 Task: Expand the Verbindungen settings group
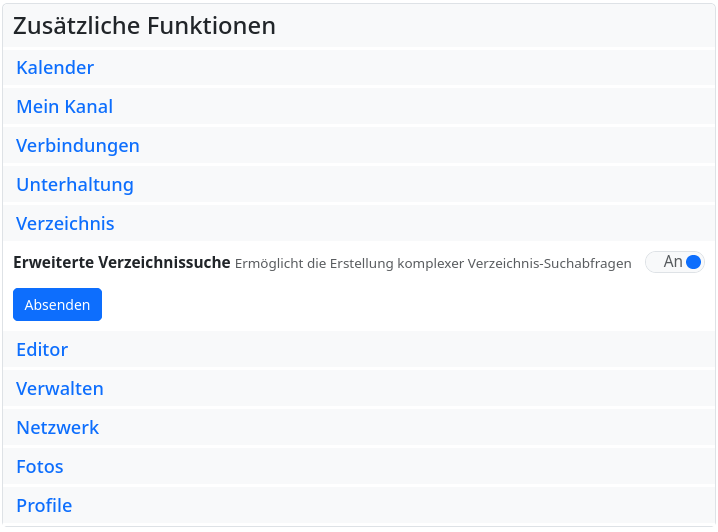point(78,146)
